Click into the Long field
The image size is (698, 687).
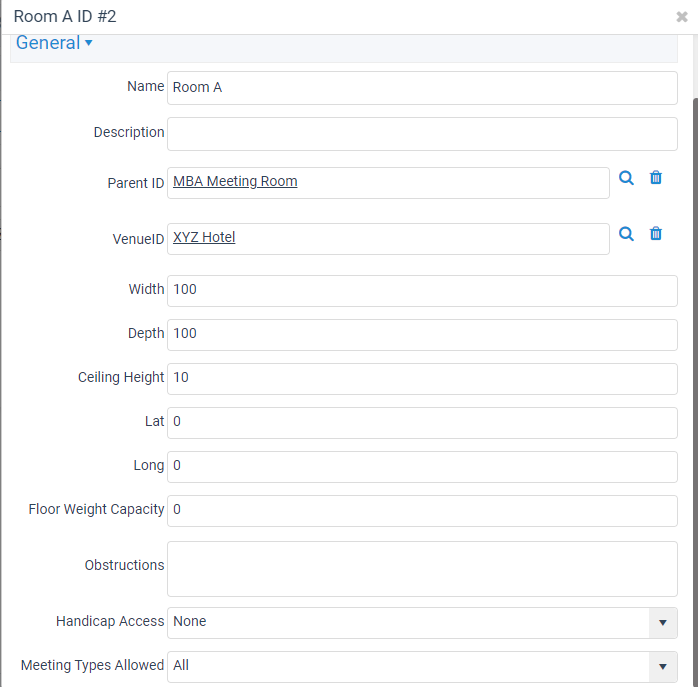point(422,467)
